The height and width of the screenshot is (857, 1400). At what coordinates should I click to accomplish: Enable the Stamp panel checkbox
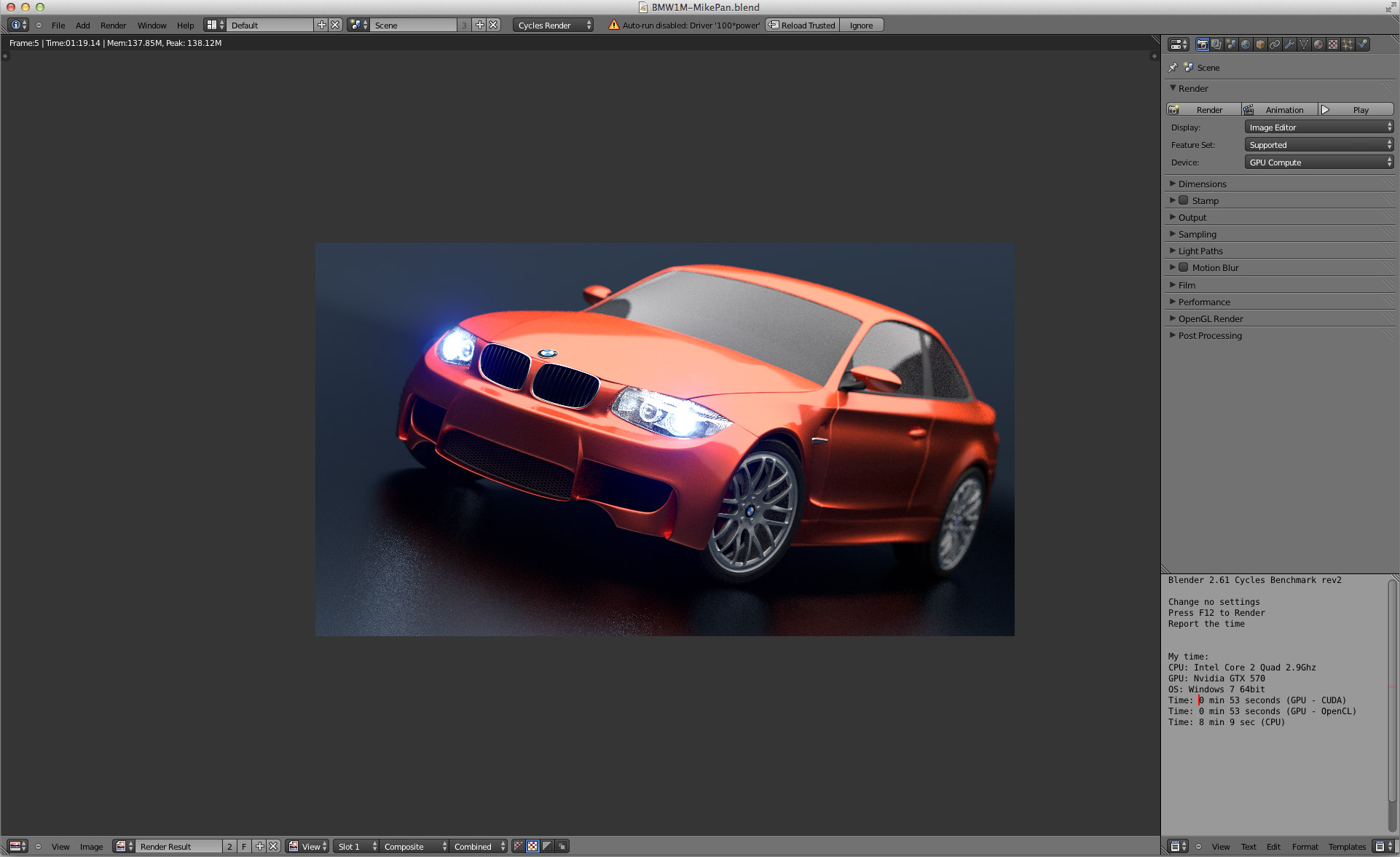pos(1184,200)
